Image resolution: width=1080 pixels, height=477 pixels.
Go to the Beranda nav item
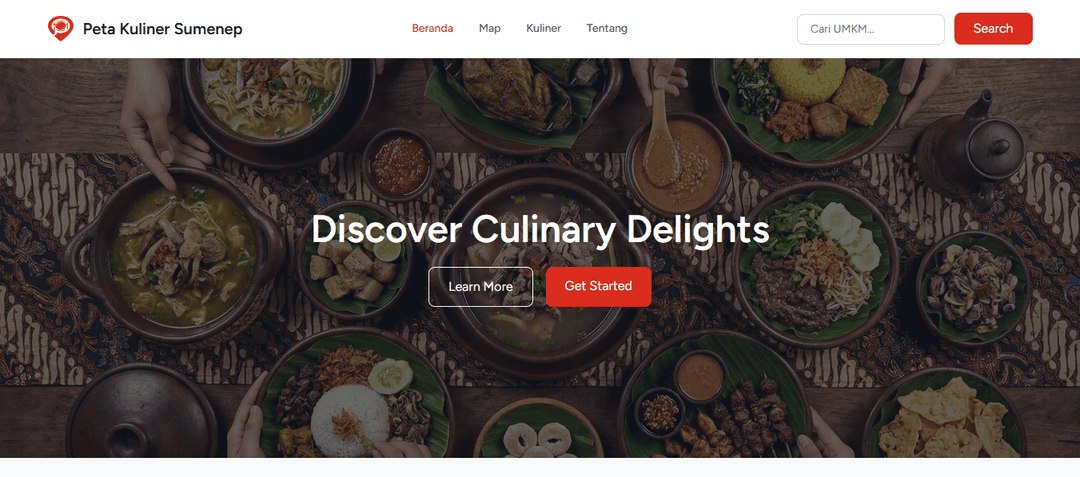[x=433, y=28]
